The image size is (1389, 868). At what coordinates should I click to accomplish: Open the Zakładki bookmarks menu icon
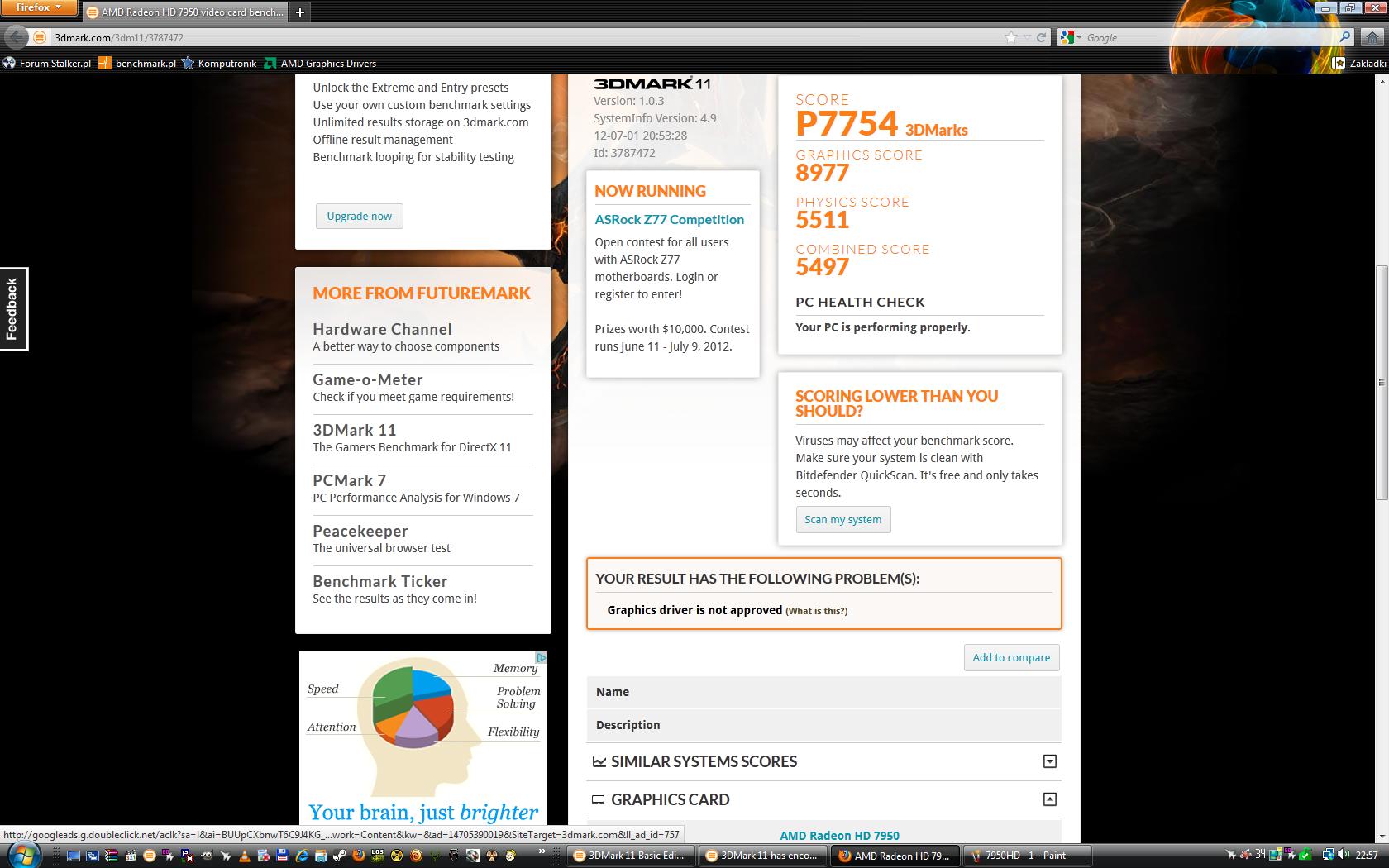point(1339,63)
